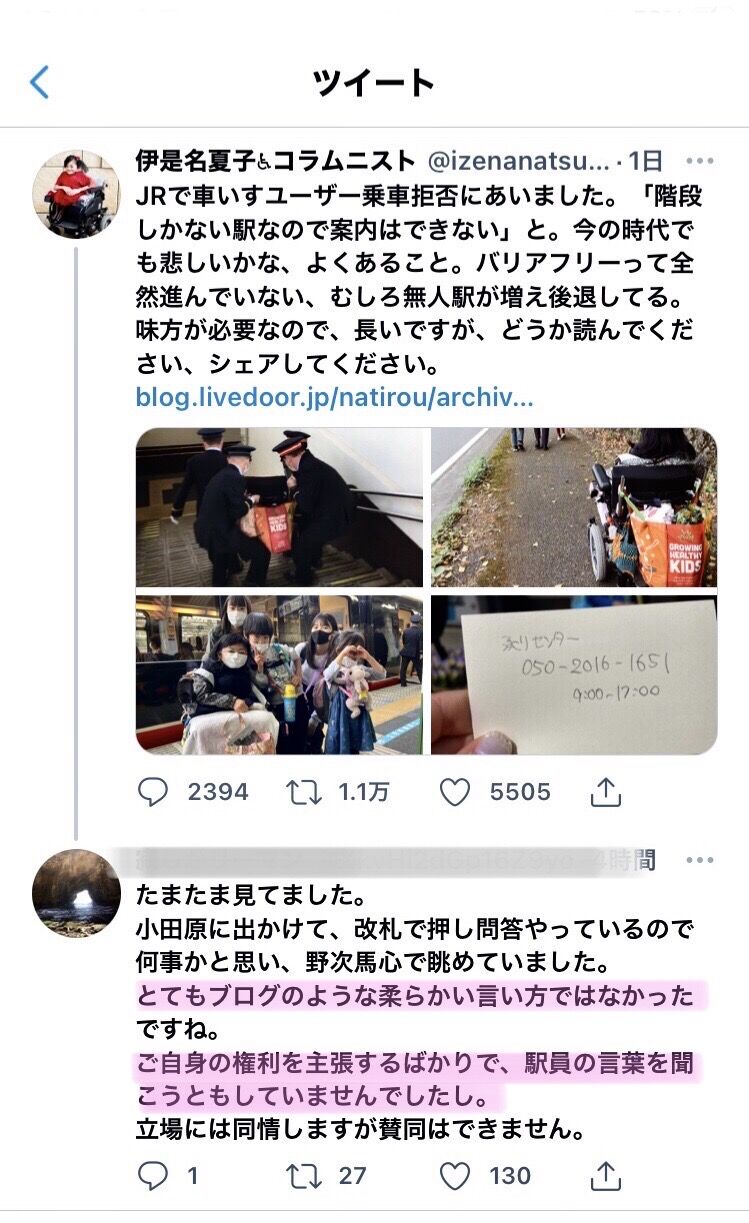
Task: Like the reply with 130 likes
Action: (x=455, y=1175)
